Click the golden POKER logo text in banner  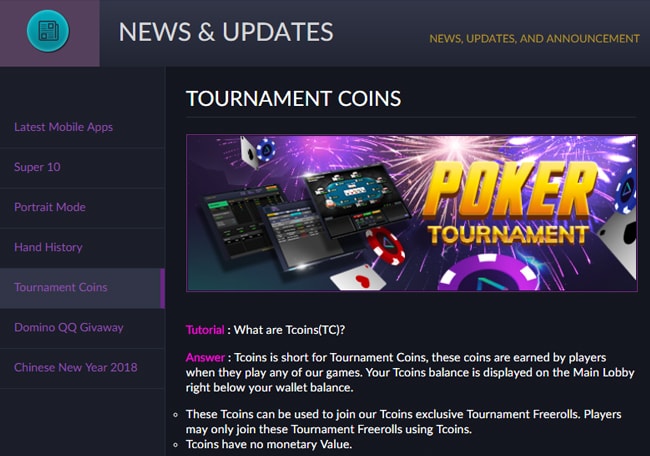coord(509,192)
